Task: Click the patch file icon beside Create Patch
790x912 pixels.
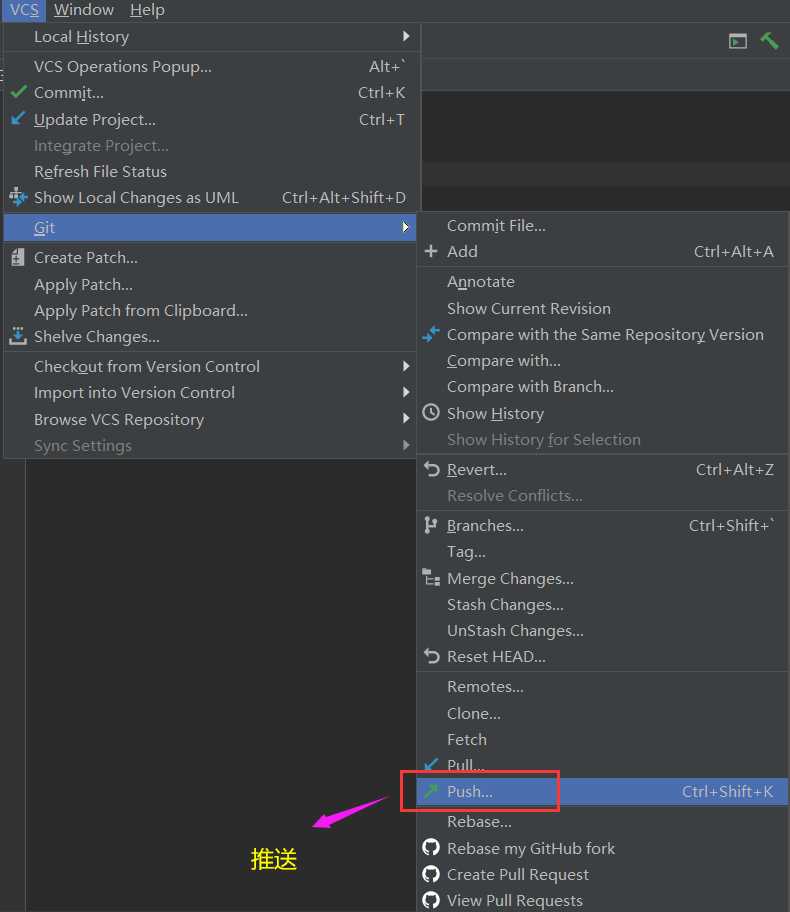Action: [18, 257]
